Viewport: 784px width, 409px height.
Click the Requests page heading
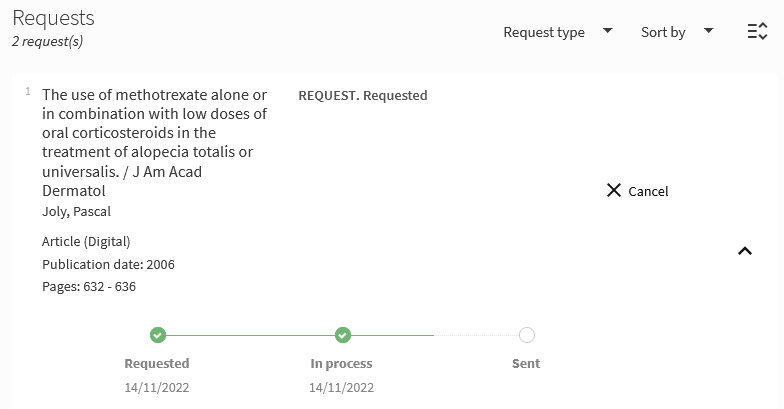pyautogui.click(x=53, y=18)
